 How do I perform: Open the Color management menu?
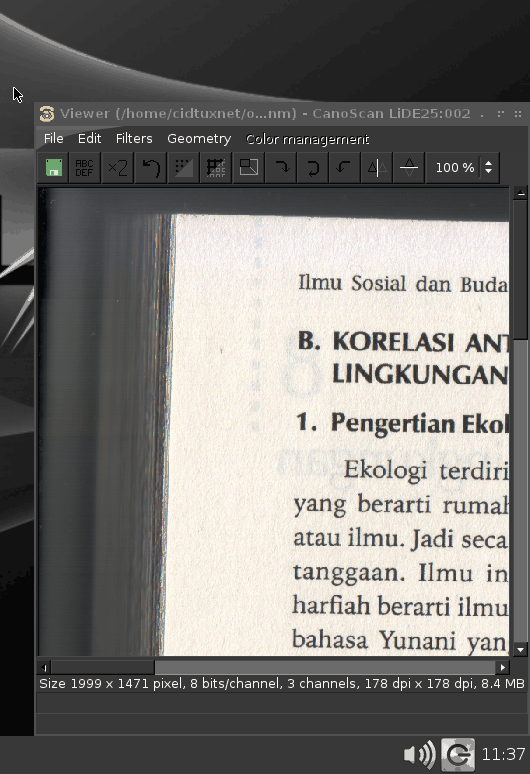coord(307,139)
